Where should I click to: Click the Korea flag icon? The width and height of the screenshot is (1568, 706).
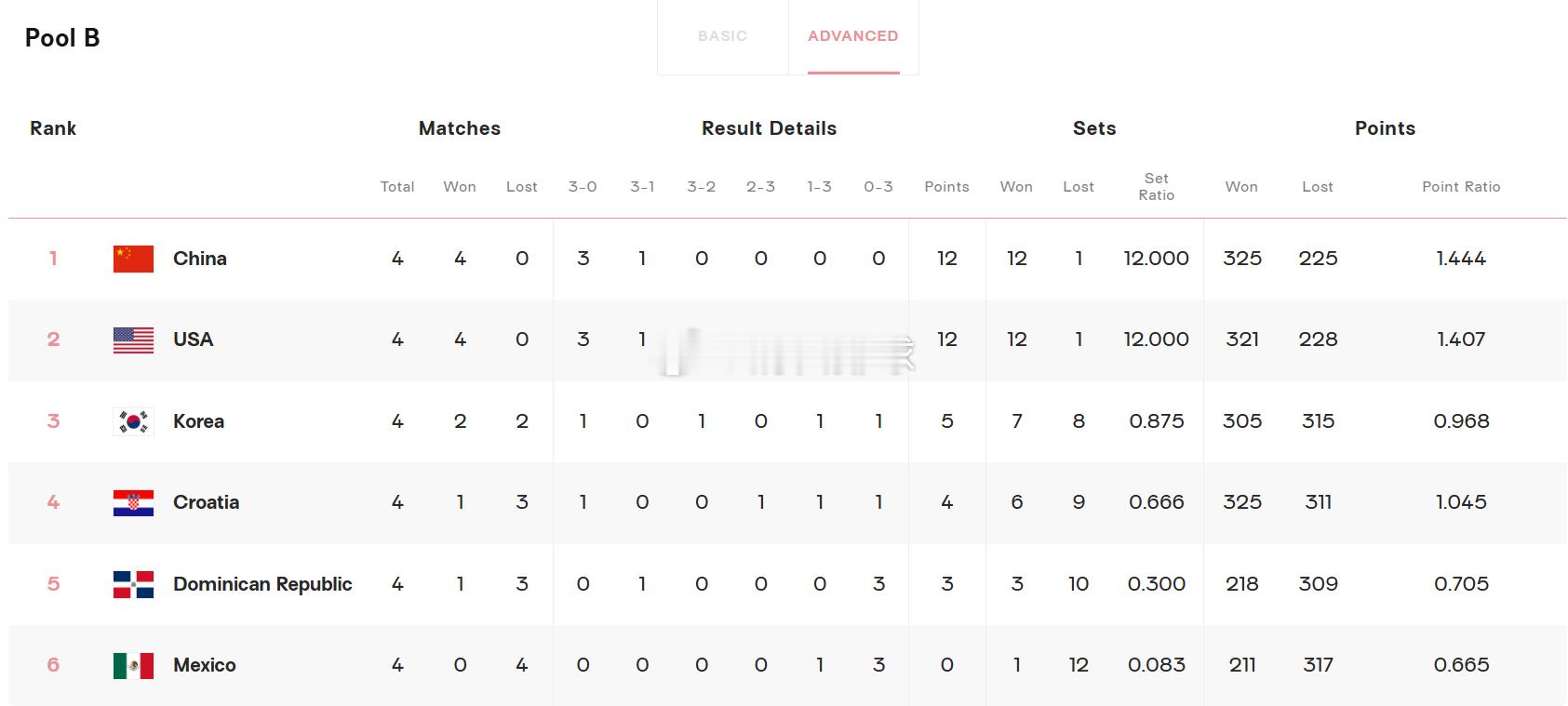(x=133, y=421)
